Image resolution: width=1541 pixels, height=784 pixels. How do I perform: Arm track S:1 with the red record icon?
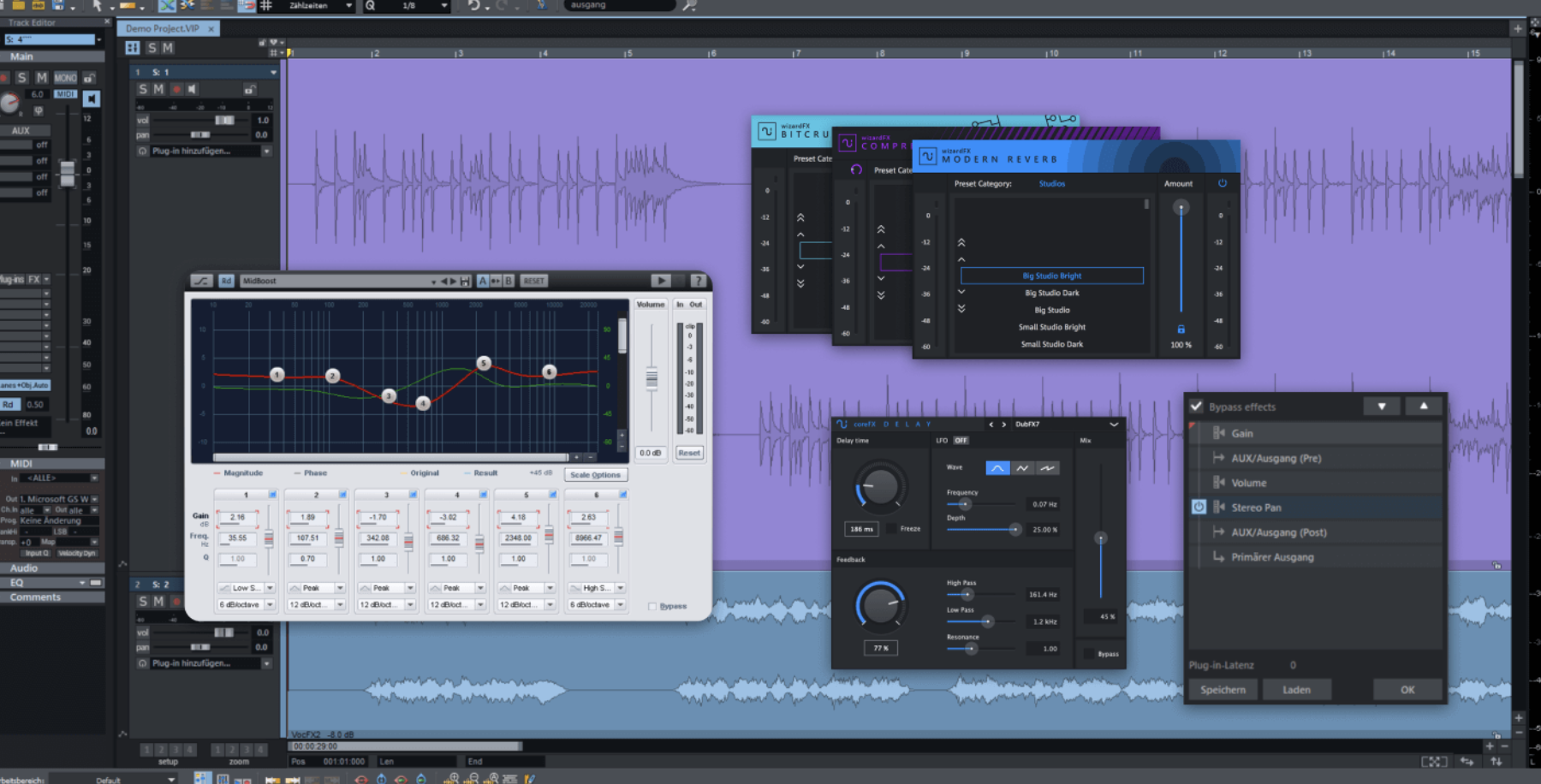click(176, 89)
